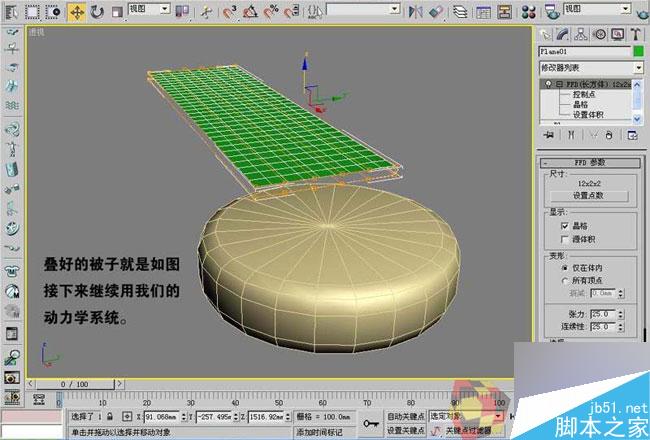The height and width of the screenshot is (440, 650).
Task: Click the Align tool icon
Action: click(436, 12)
